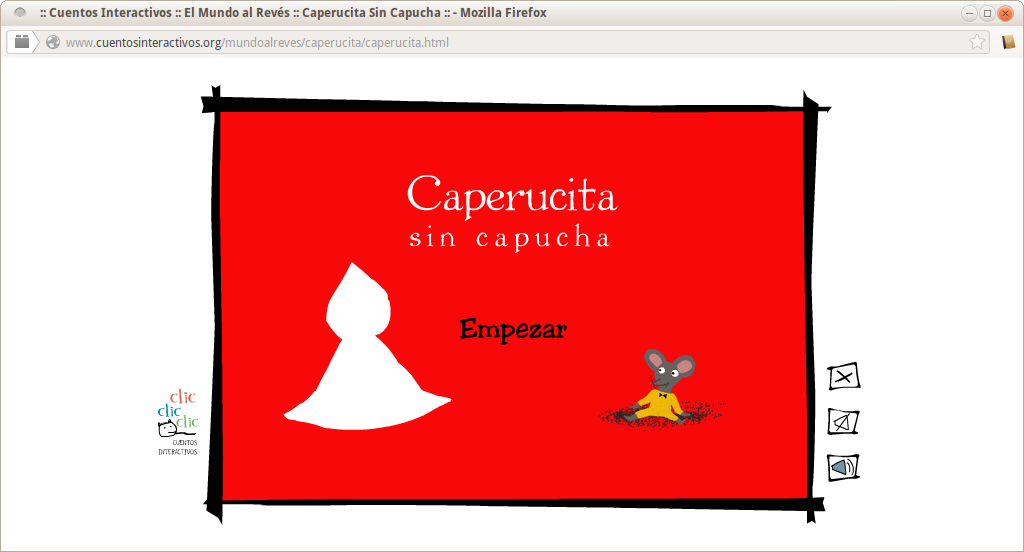Toggle the blue speaker sound icon
Viewport: 1024px width, 552px height.
(843, 467)
